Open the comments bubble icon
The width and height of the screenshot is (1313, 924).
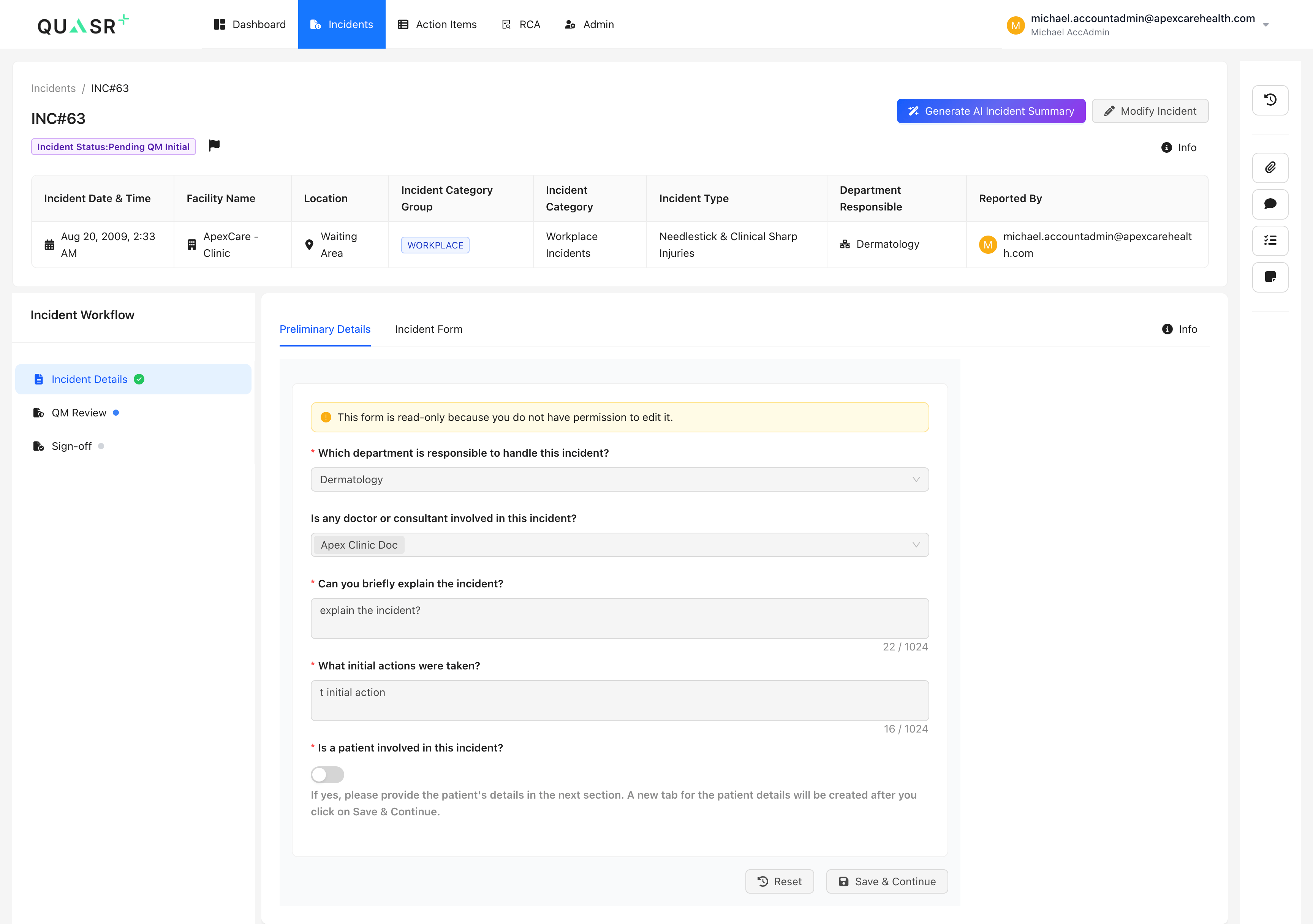1270,204
